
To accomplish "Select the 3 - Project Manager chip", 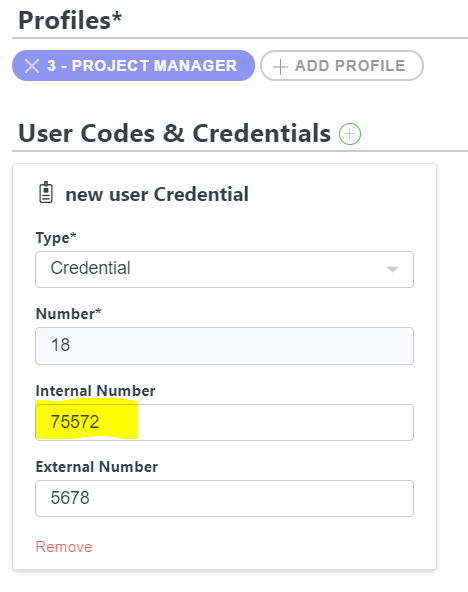I will coord(133,66).
